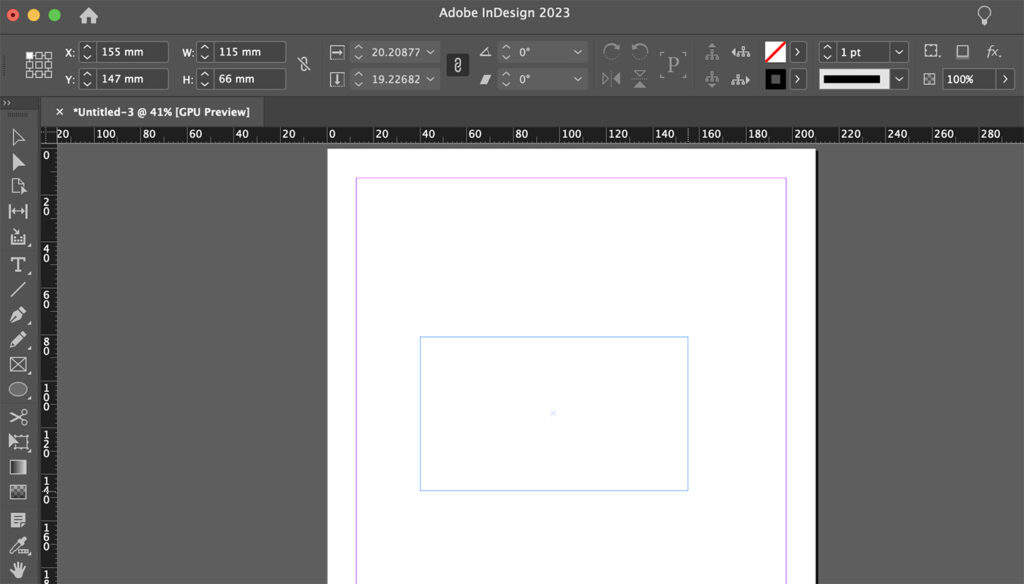Select the Direct Selection tool
This screenshot has width=1024, height=584.
tap(18, 163)
